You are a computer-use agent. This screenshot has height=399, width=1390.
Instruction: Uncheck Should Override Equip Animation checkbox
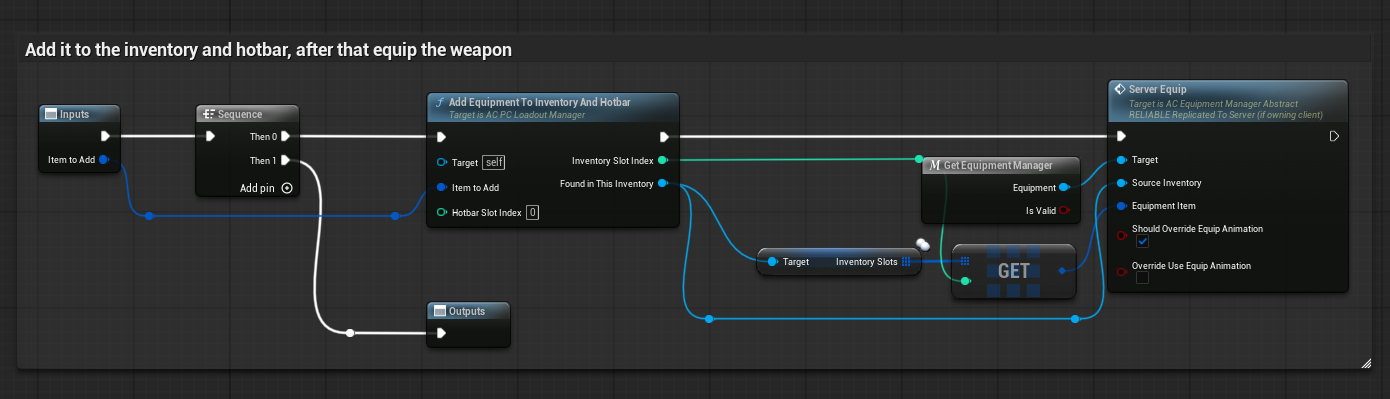point(1143,242)
